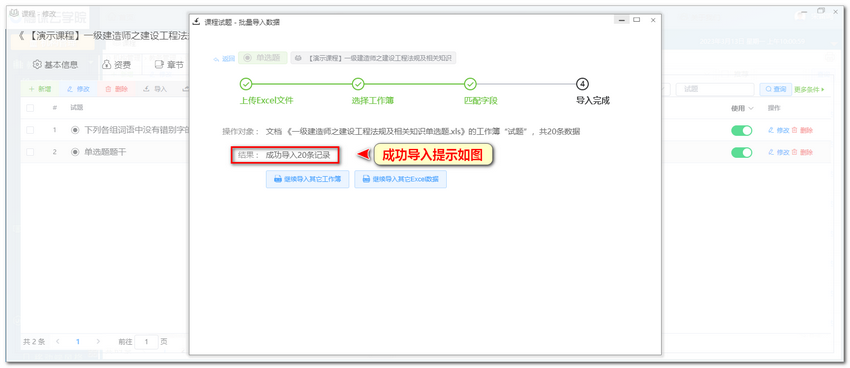
Task: Click the 继续导入其它工作簿 button
Action: coord(307,179)
